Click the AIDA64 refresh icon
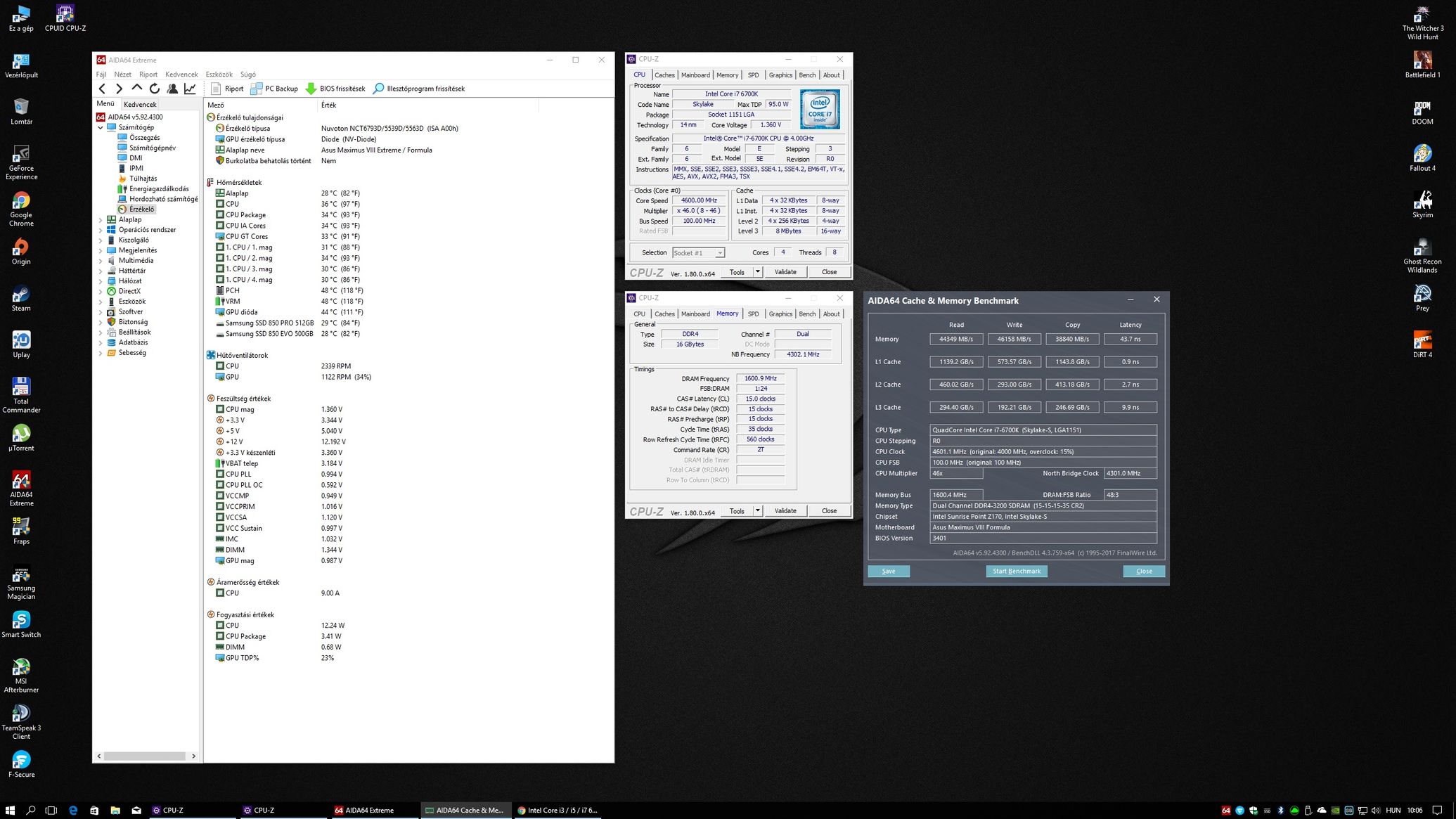Viewport: 1456px width, 819px height. point(155,89)
